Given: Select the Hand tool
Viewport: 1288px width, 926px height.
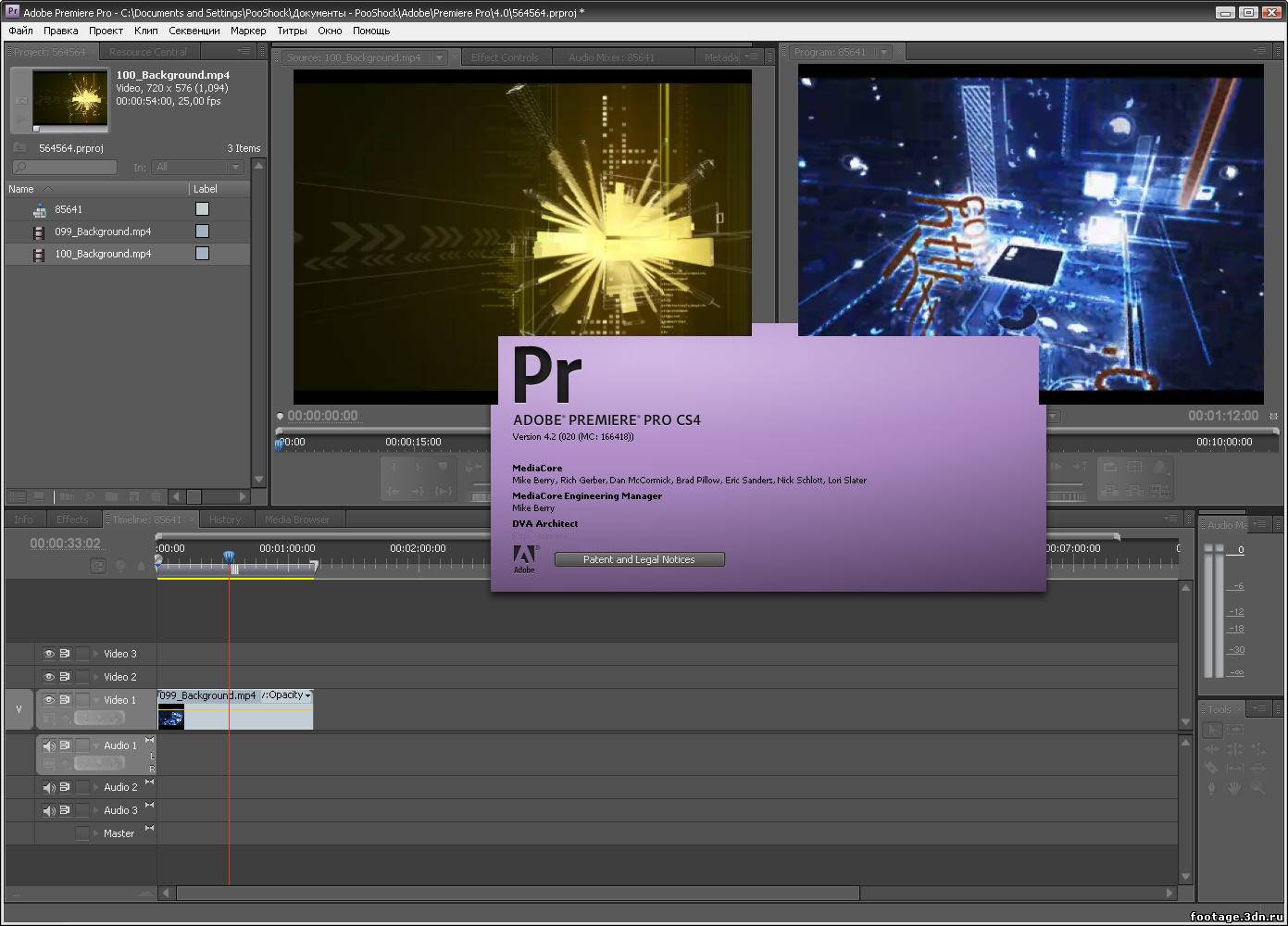Looking at the screenshot, I should [x=1235, y=788].
